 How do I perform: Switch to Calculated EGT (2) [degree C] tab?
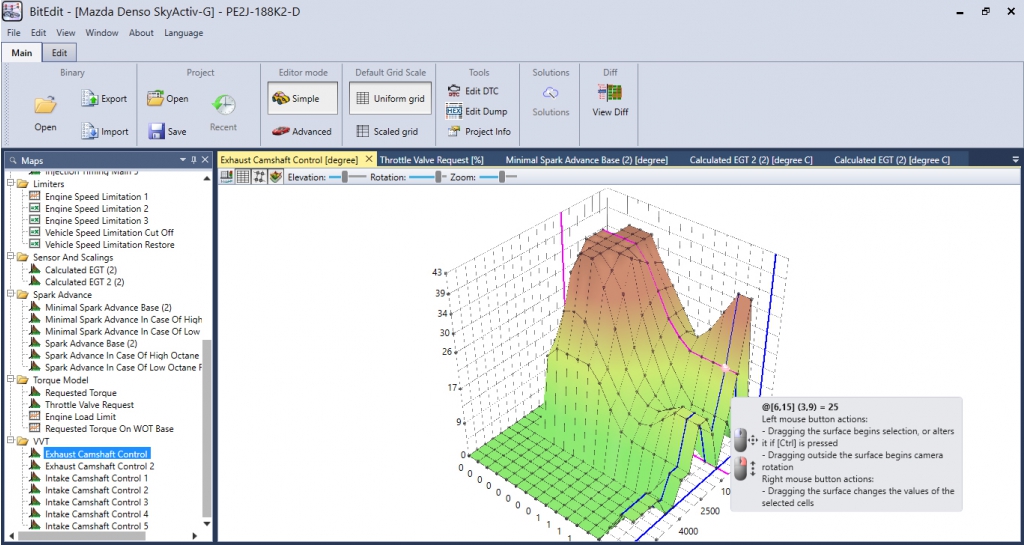point(892,160)
